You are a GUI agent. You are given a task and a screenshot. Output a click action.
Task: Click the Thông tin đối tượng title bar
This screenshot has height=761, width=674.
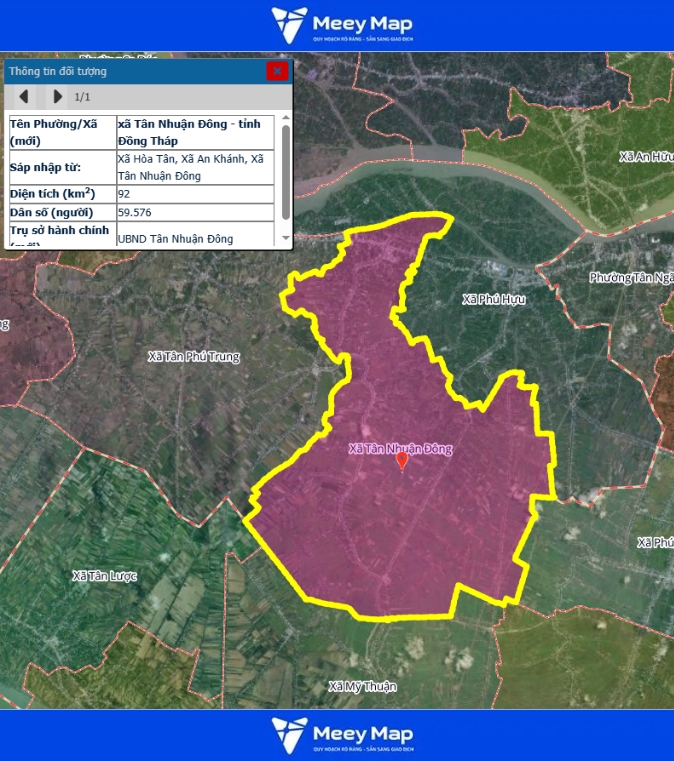[x=130, y=71]
